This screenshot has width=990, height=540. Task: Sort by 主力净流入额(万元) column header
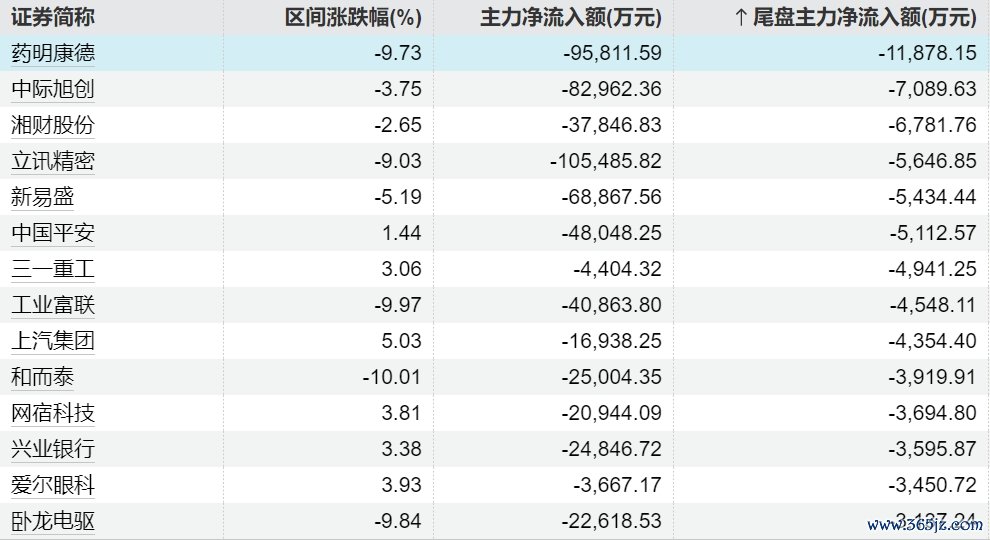click(570, 17)
